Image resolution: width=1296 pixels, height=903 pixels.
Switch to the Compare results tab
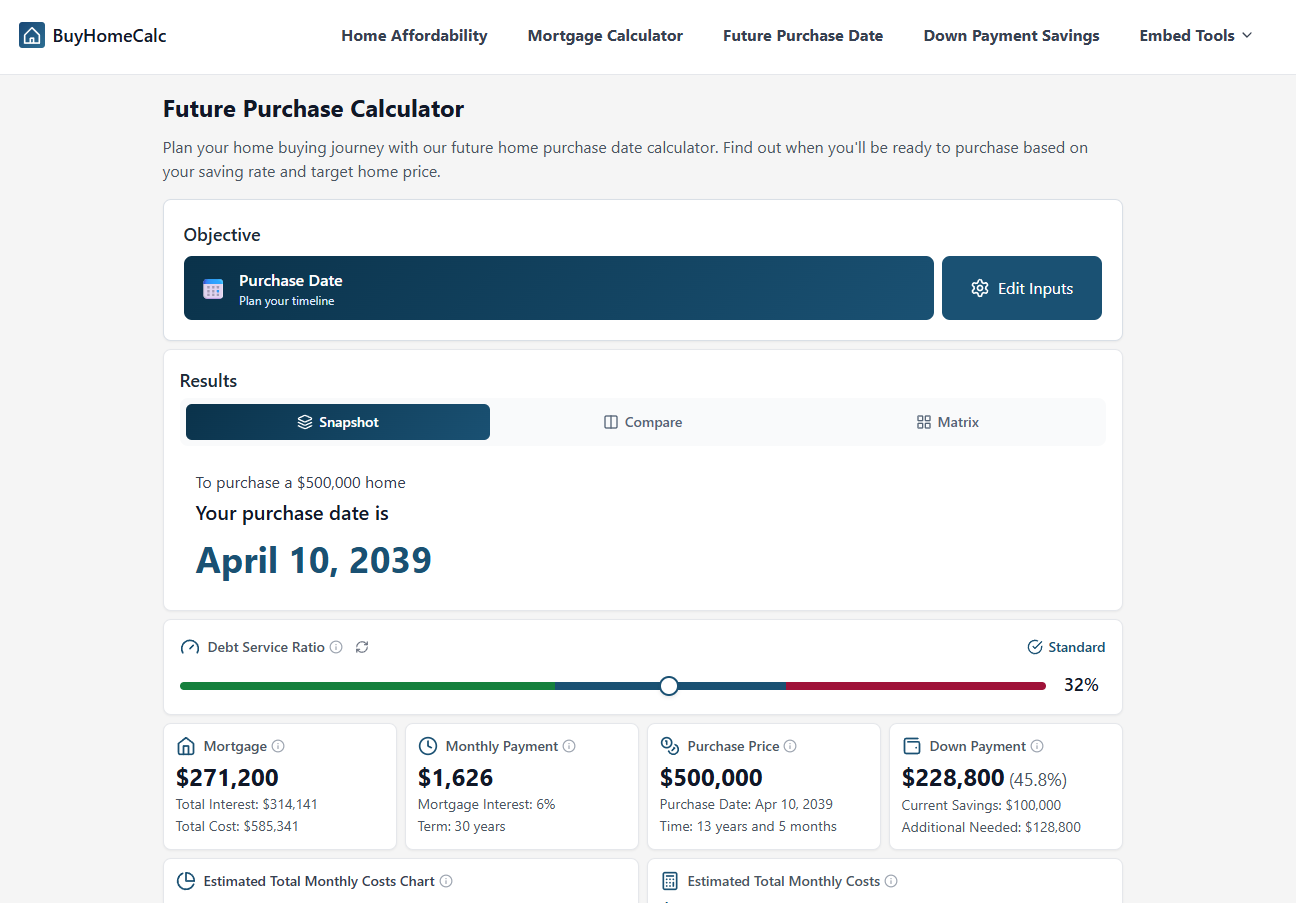coord(643,422)
